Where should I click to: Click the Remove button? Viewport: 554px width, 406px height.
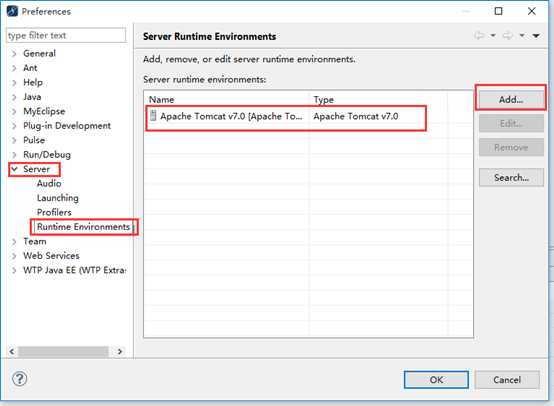[511, 147]
